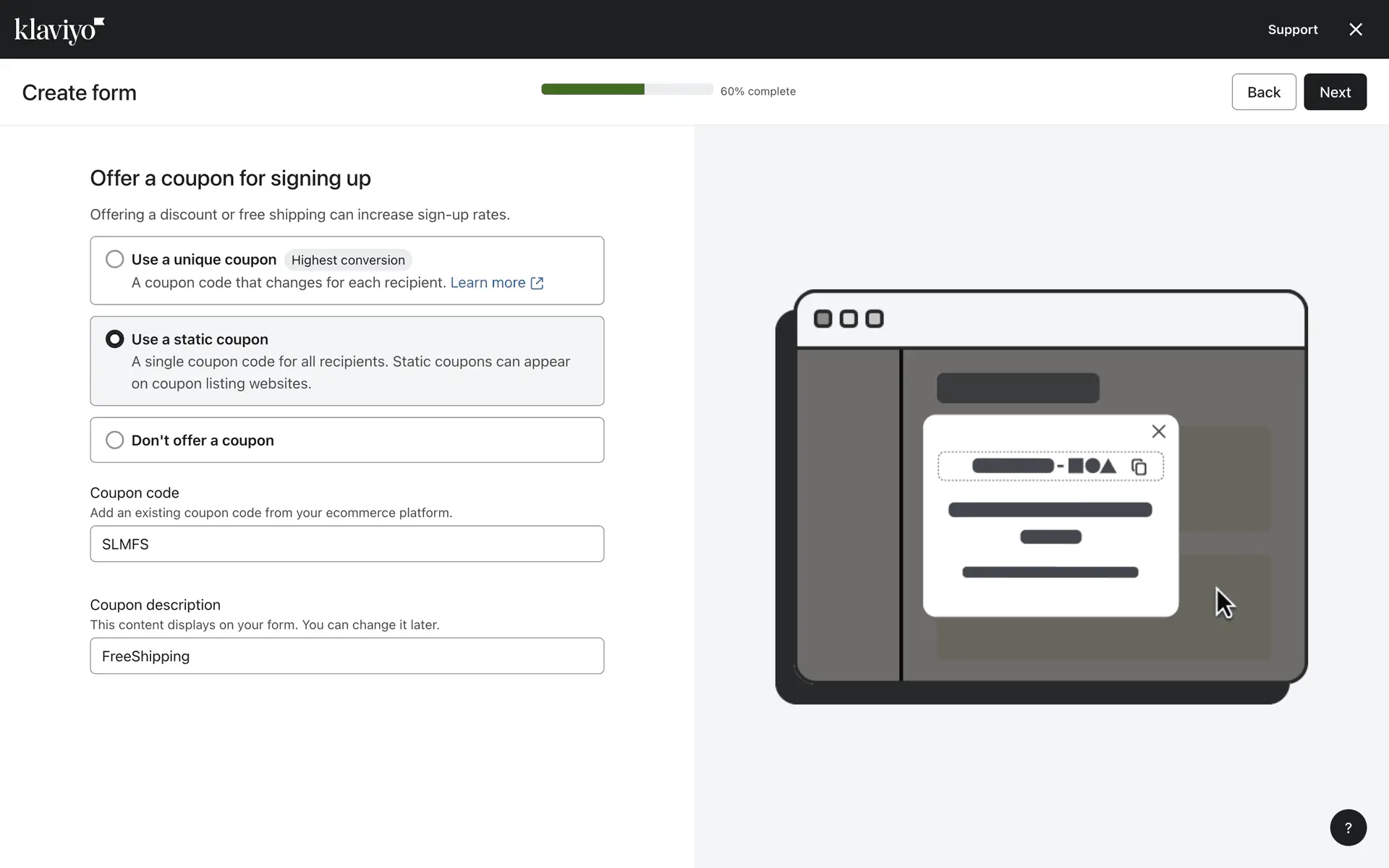Go back with the Back button
This screenshot has width=1389, height=868.
[1263, 92]
